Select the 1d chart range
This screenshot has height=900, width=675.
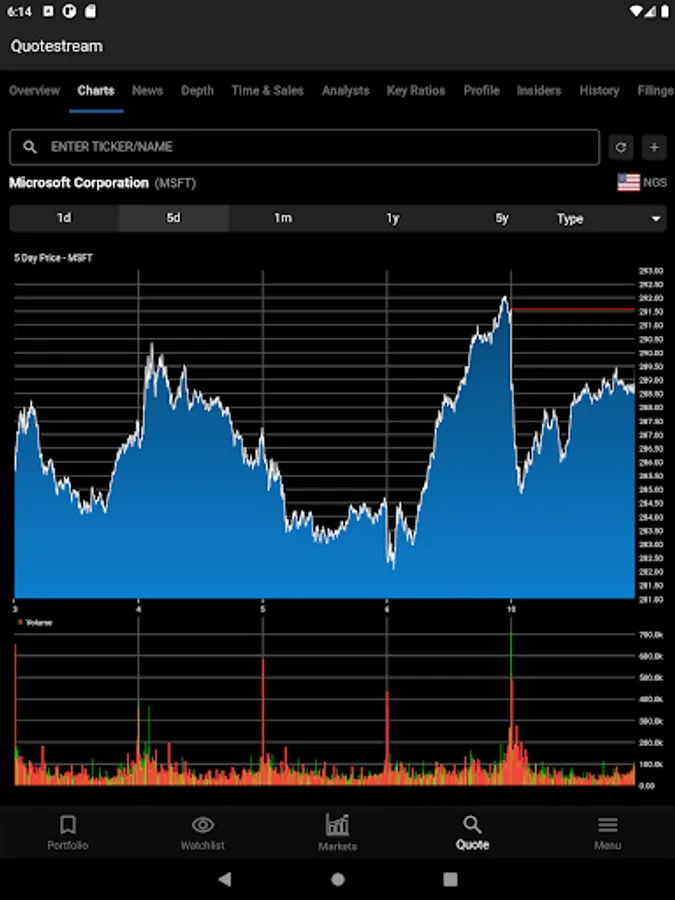pos(64,219)
